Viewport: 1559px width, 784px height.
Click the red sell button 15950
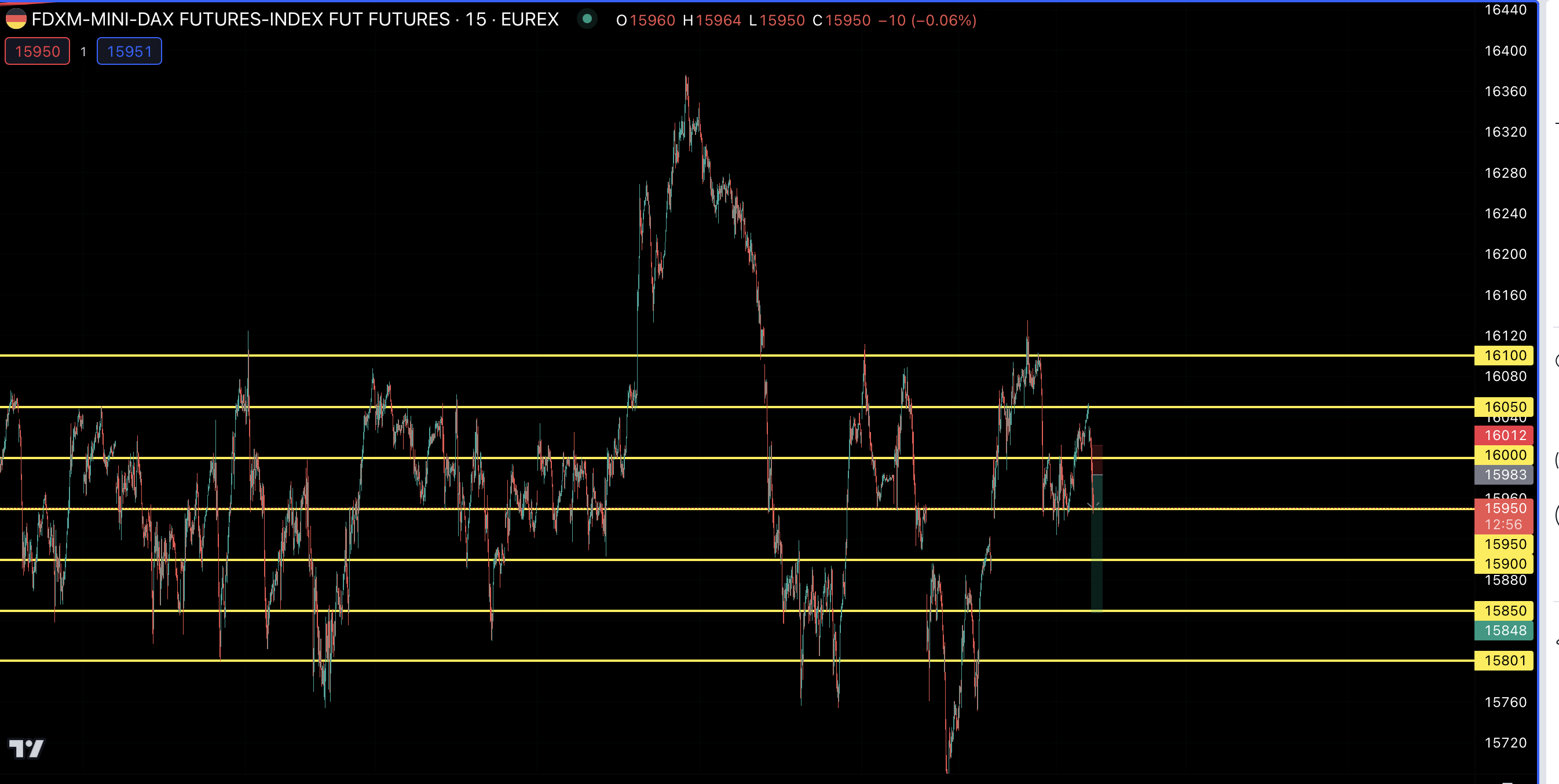point(38,52)
